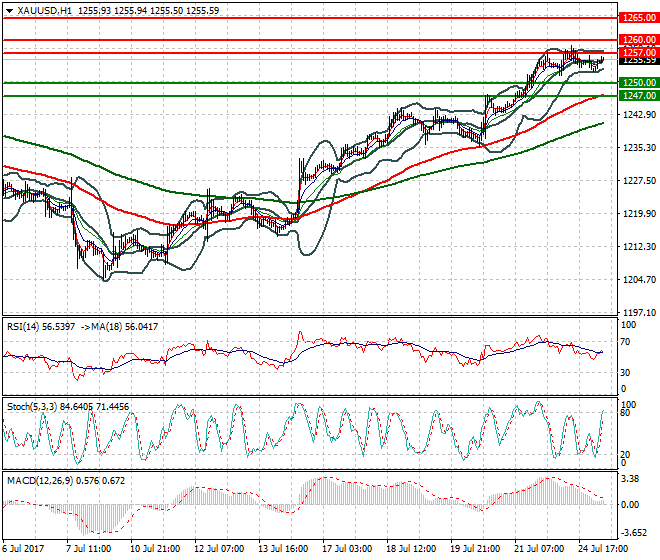Select the 7 Jul 11:00 time label

pos(88,549)
